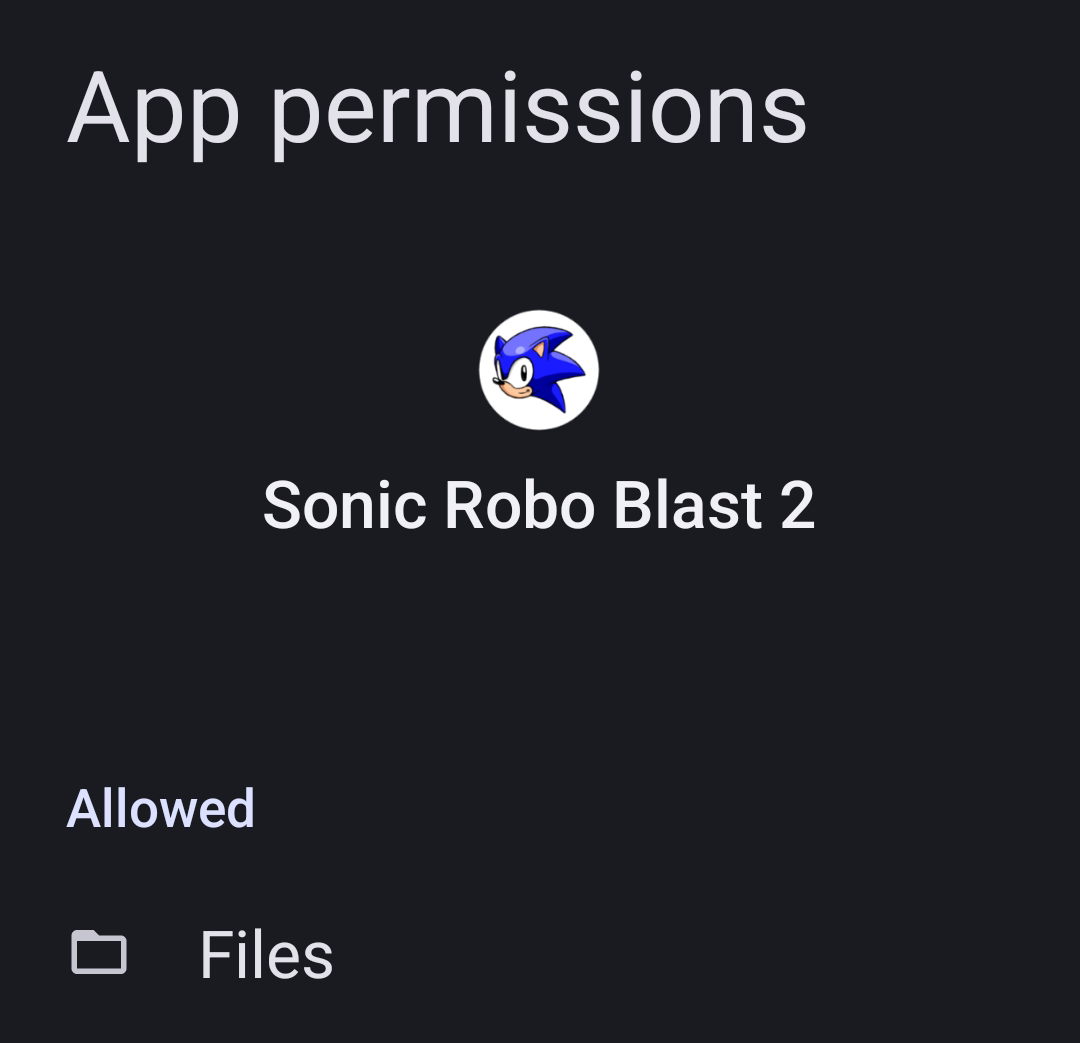Viewport: 1080px width, 1043px height.
Task: Select the Files text label
Action: coord(266,955)
